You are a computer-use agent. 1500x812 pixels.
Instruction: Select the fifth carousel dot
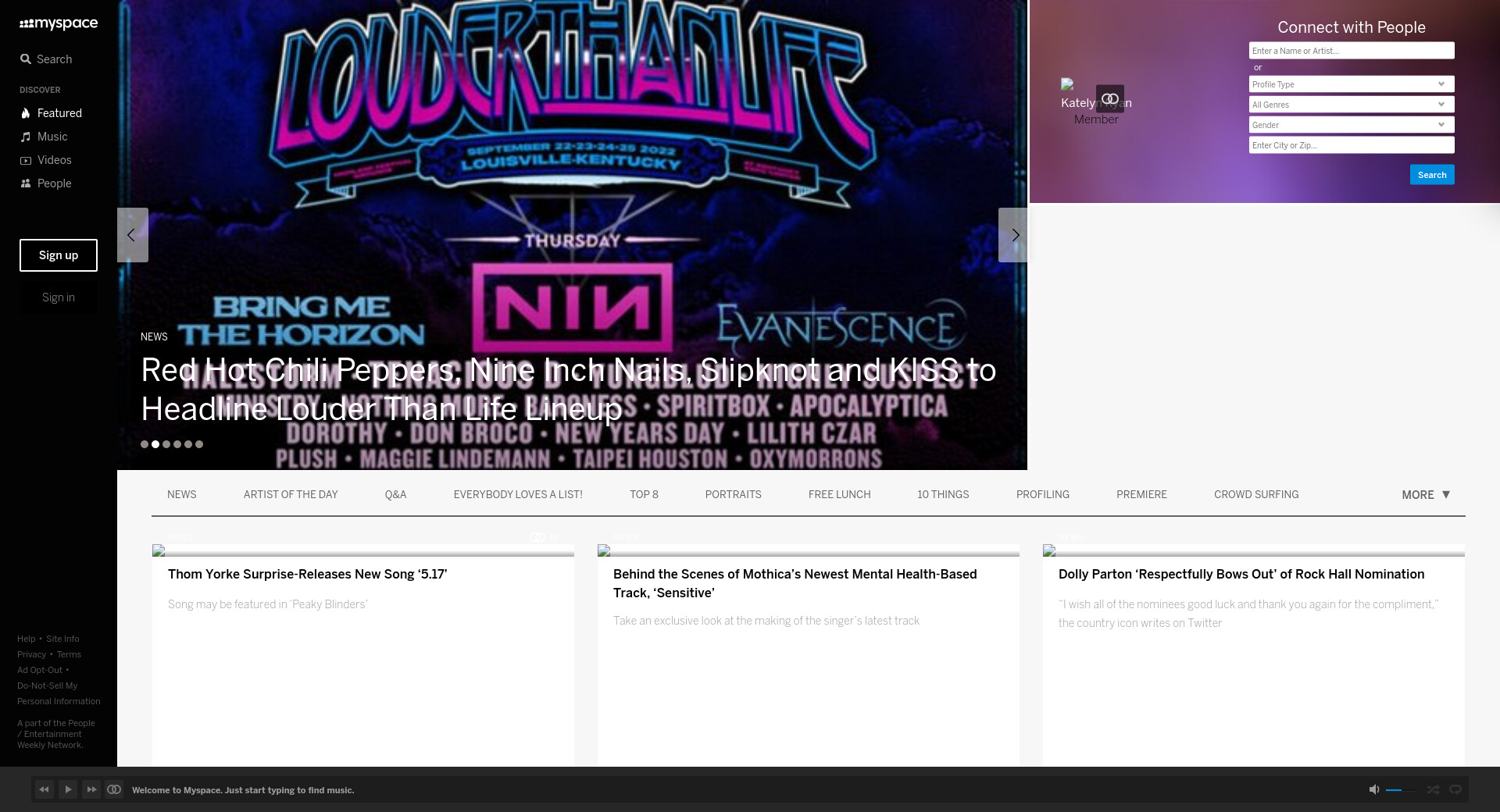[x=188, y=444]
